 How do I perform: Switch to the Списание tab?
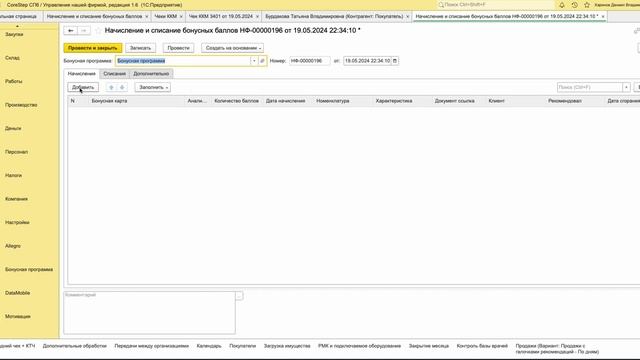tap(114, 74)
